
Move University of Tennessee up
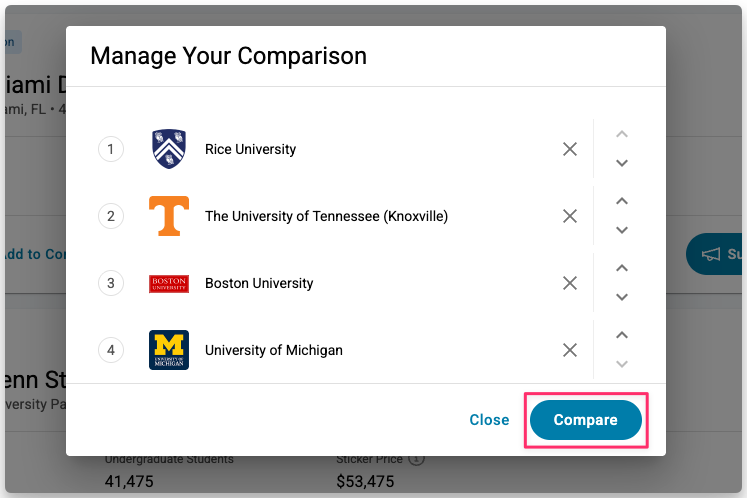(x=622, y=201)
